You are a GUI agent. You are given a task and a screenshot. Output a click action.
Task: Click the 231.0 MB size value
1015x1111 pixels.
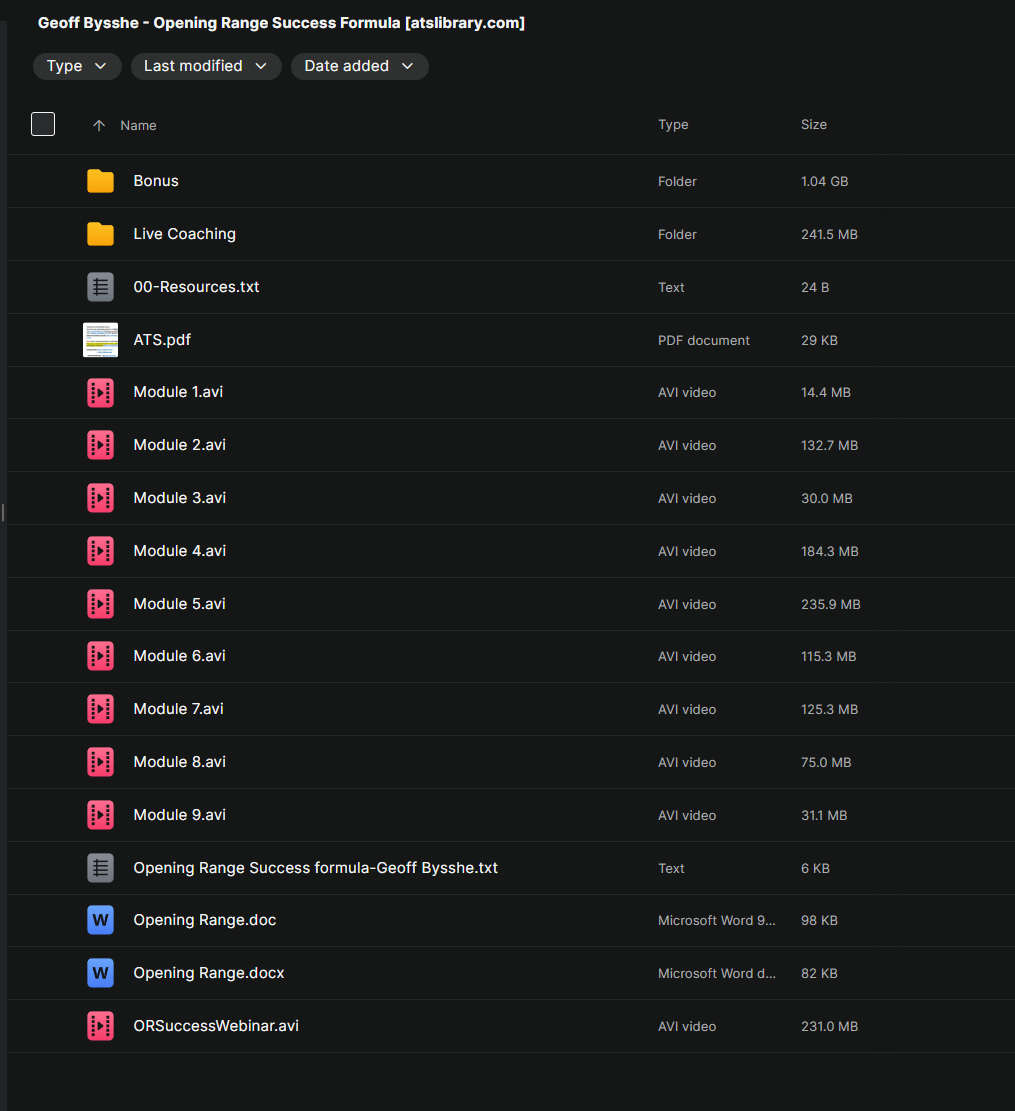point(829,1027)
